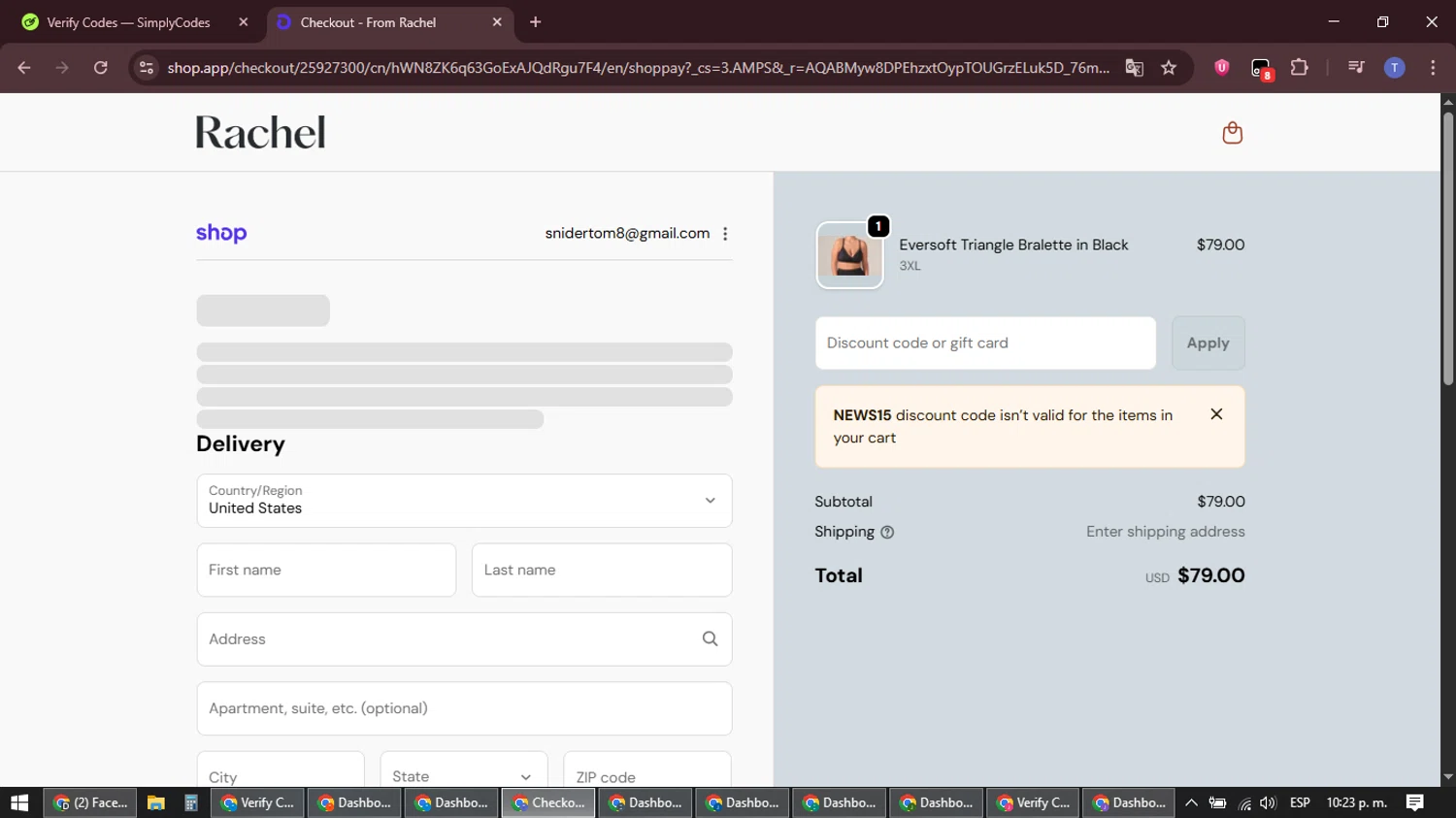Click the Eversoft Triangle Bralette product thumbnail
1456x818 pixels.
pyautogui.click(x=849, y=255)
